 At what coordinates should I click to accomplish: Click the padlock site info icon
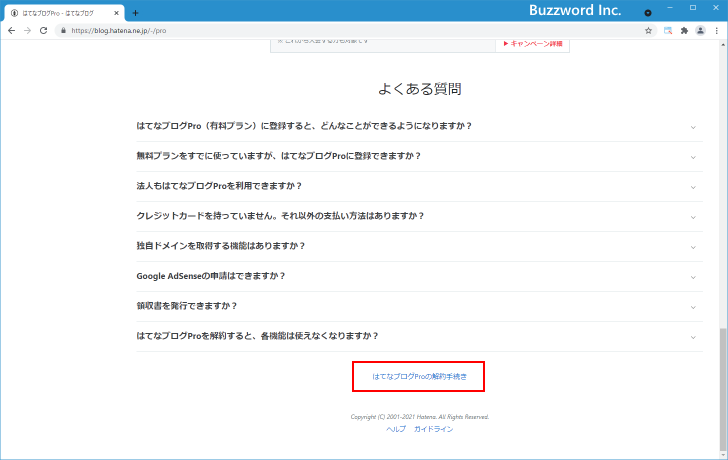[x=64, y=31]
